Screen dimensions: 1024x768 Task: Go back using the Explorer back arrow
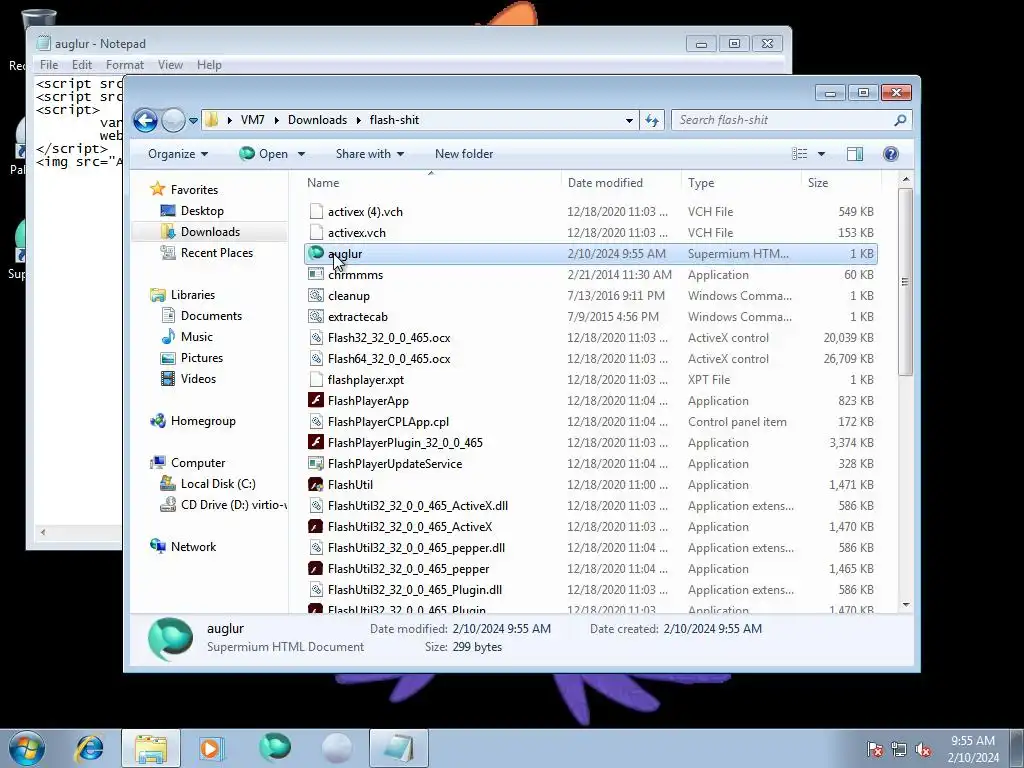tap(146, 120)
